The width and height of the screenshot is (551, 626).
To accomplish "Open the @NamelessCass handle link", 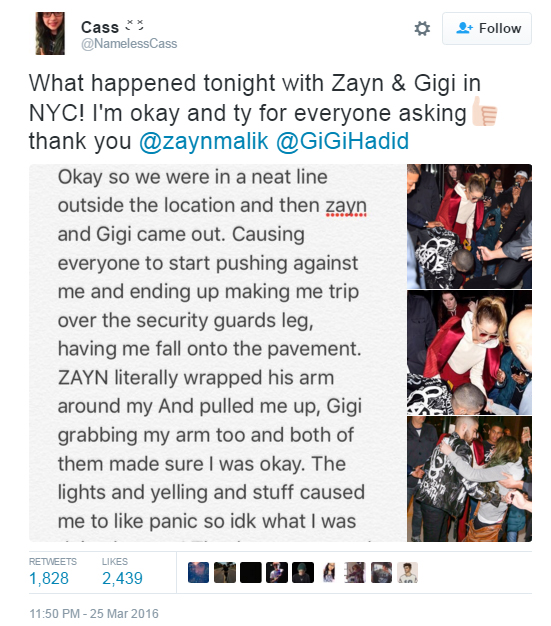I will (129, 43).
